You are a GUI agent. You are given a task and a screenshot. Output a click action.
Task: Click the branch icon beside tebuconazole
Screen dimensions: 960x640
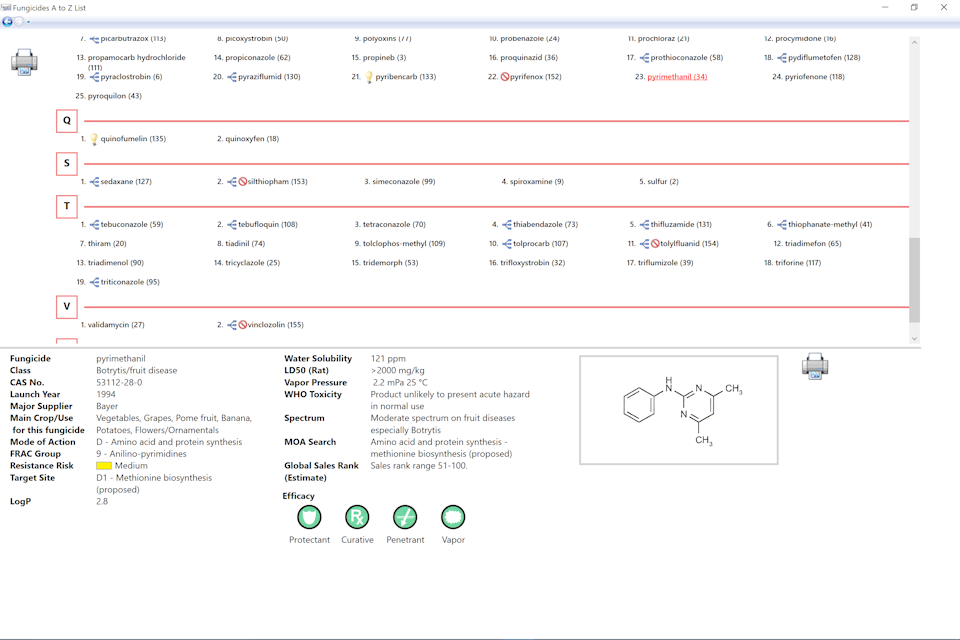(94, 225)
